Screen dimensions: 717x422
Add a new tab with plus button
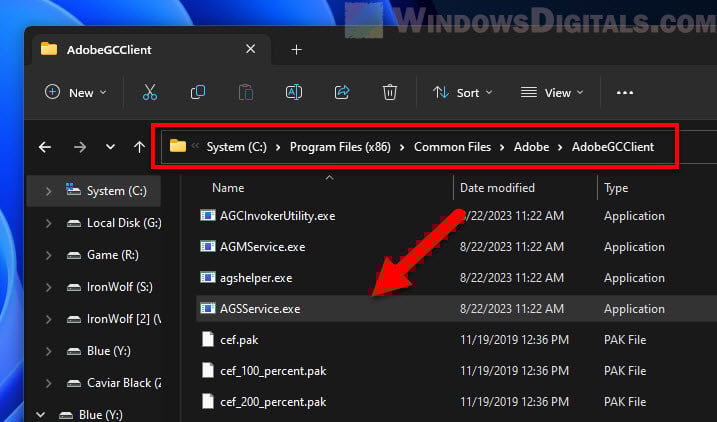pos(296,49)
